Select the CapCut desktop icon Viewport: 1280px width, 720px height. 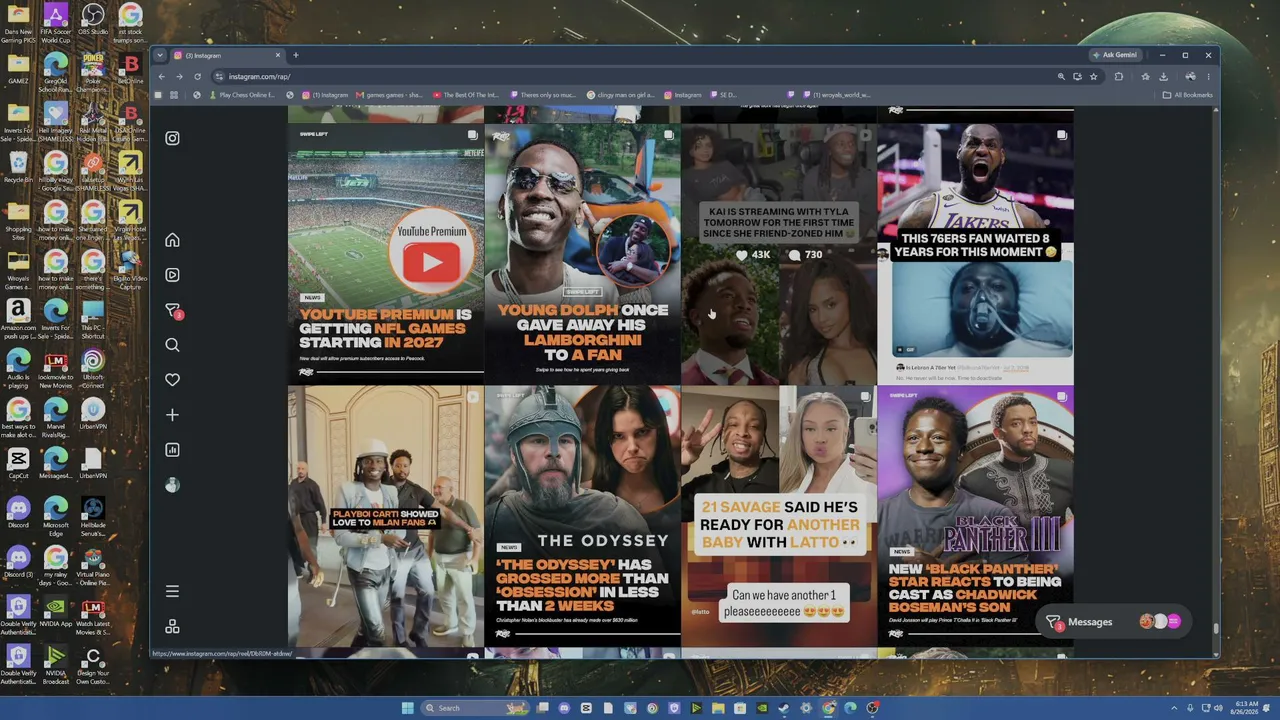coord(18,463)
